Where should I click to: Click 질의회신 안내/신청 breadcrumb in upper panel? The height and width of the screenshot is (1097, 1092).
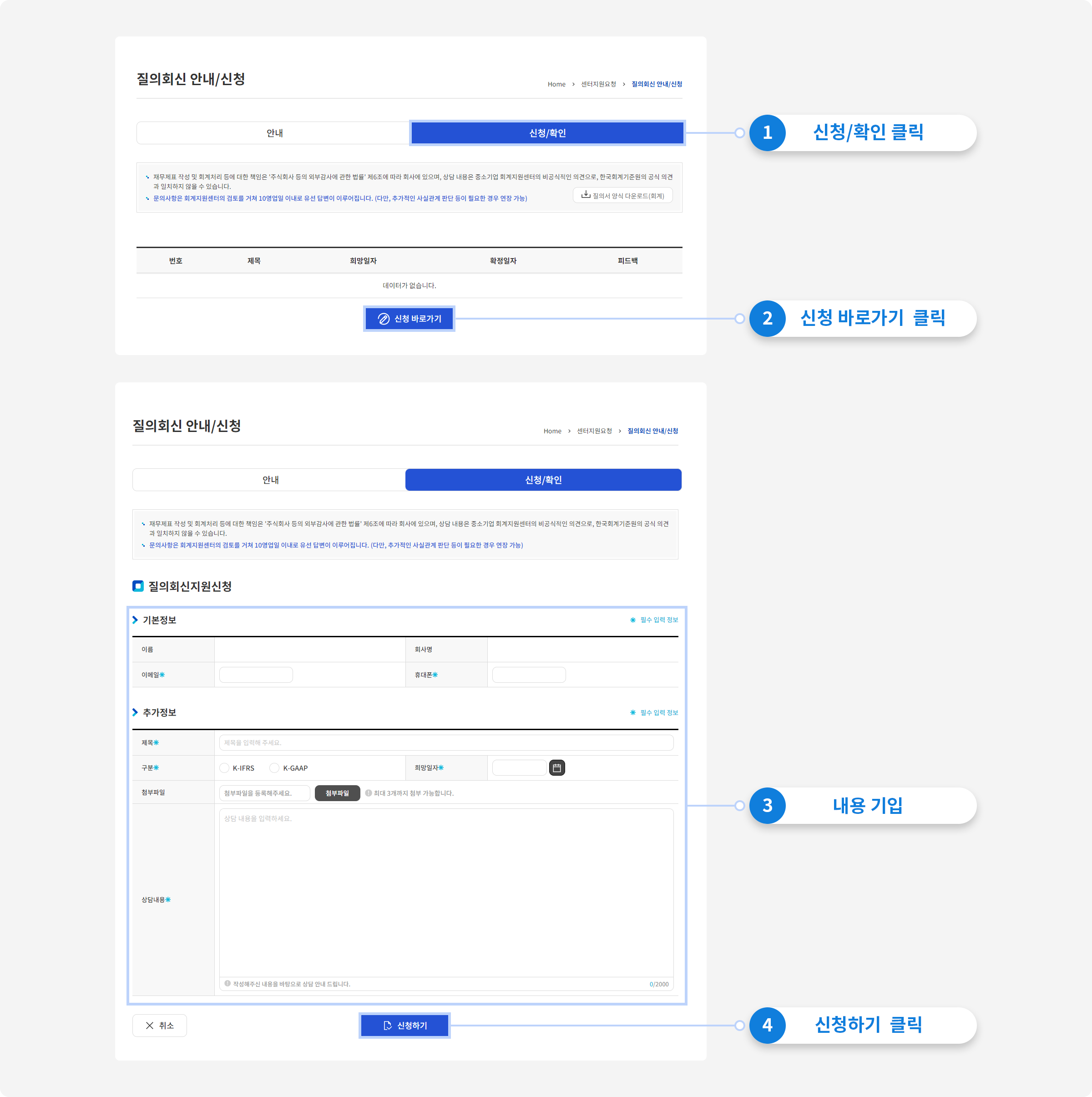point(657,84)
